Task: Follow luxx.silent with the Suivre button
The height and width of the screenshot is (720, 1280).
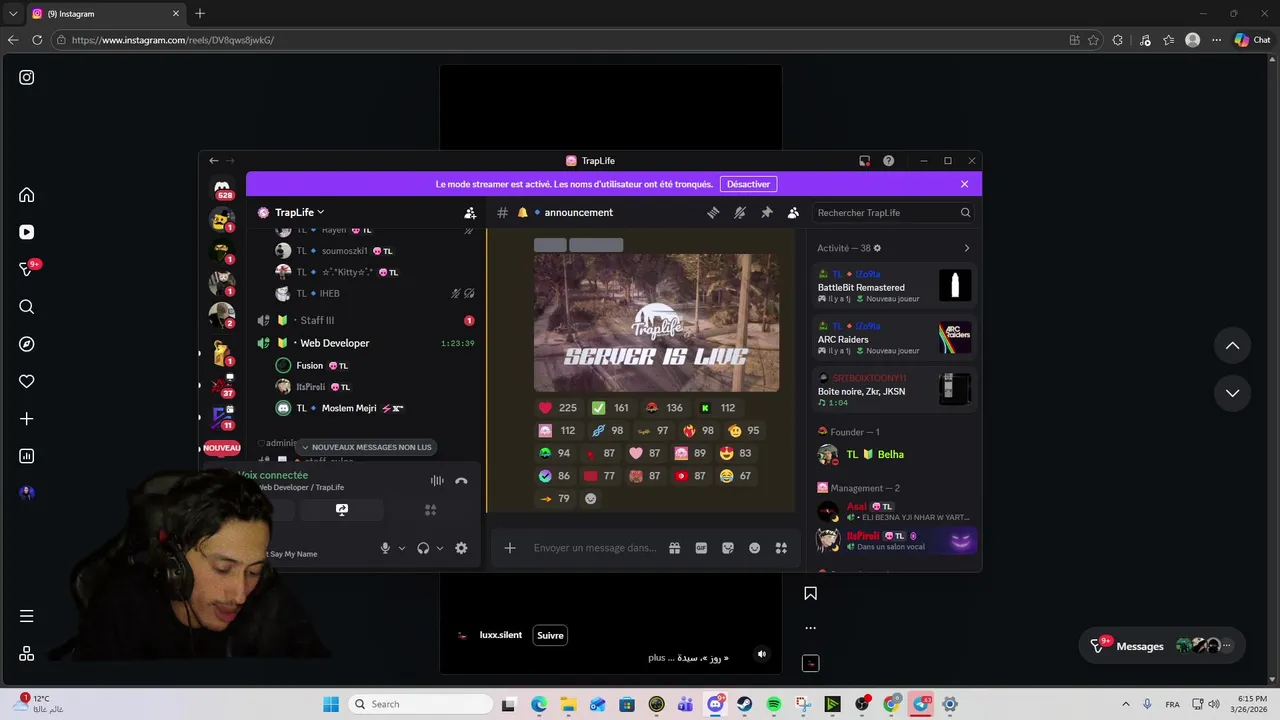Action: tap(550, 635)
